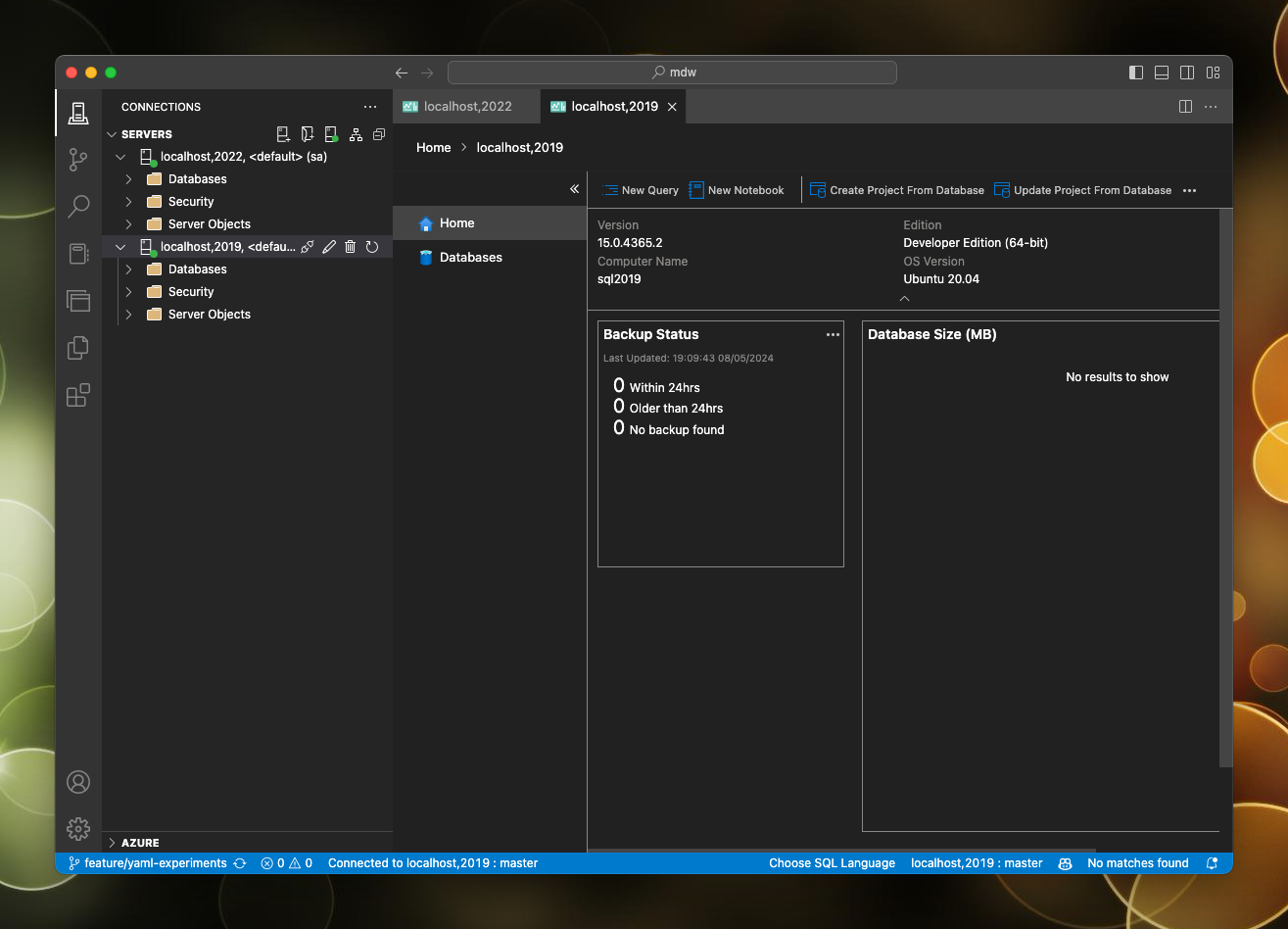The width and height of the screenshot is (1288, 929).
Task: Open the Search view in activity bar
Action: pos(78,207)
